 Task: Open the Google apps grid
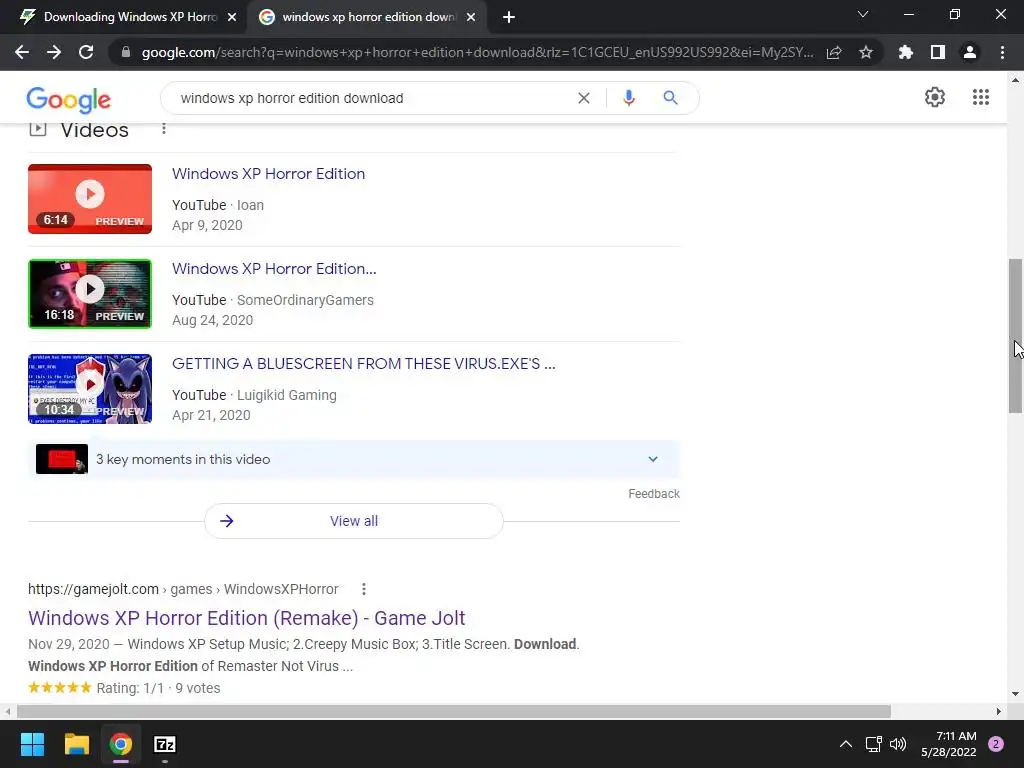[981, 97]
